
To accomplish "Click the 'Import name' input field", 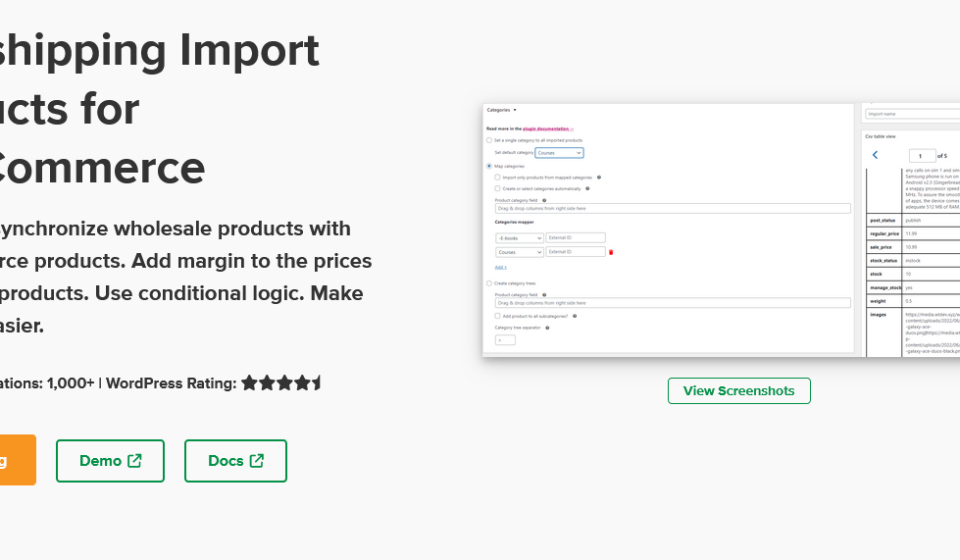I will 912,114.
